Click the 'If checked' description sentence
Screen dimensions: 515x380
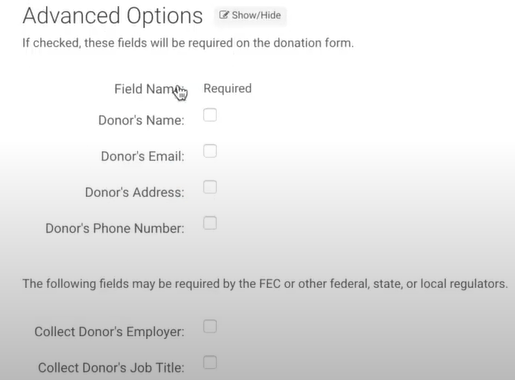tap(188, 43)
